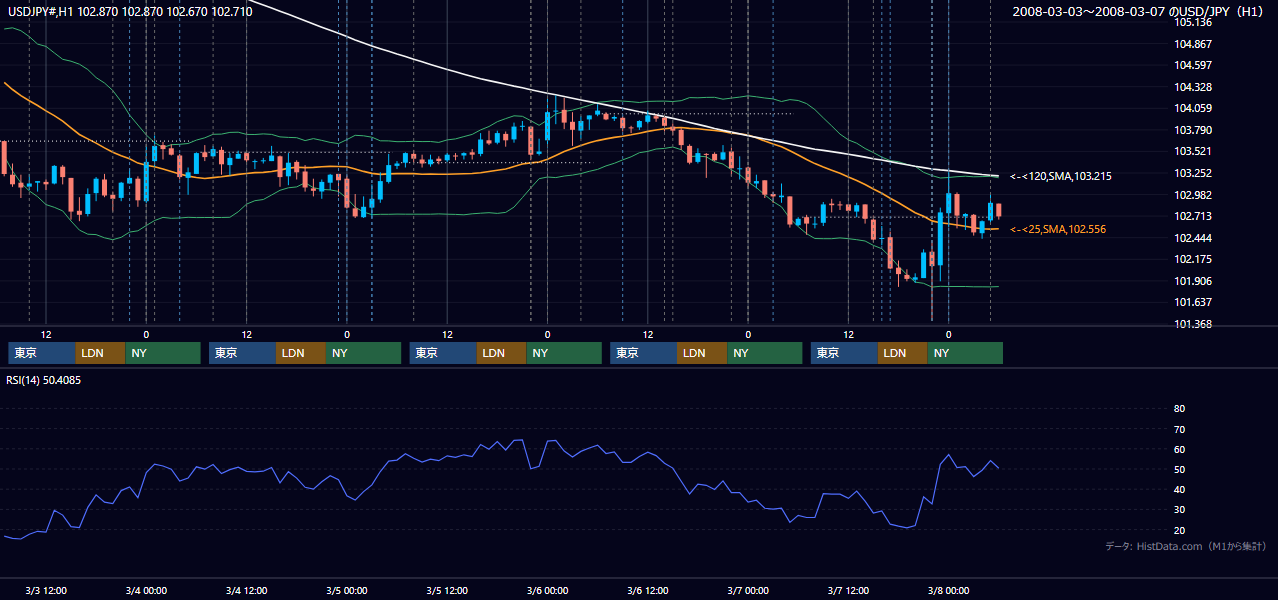Click price axis label 103.790
The width and height of the screenshot is (1278, 600).
tap(1193, 130)
